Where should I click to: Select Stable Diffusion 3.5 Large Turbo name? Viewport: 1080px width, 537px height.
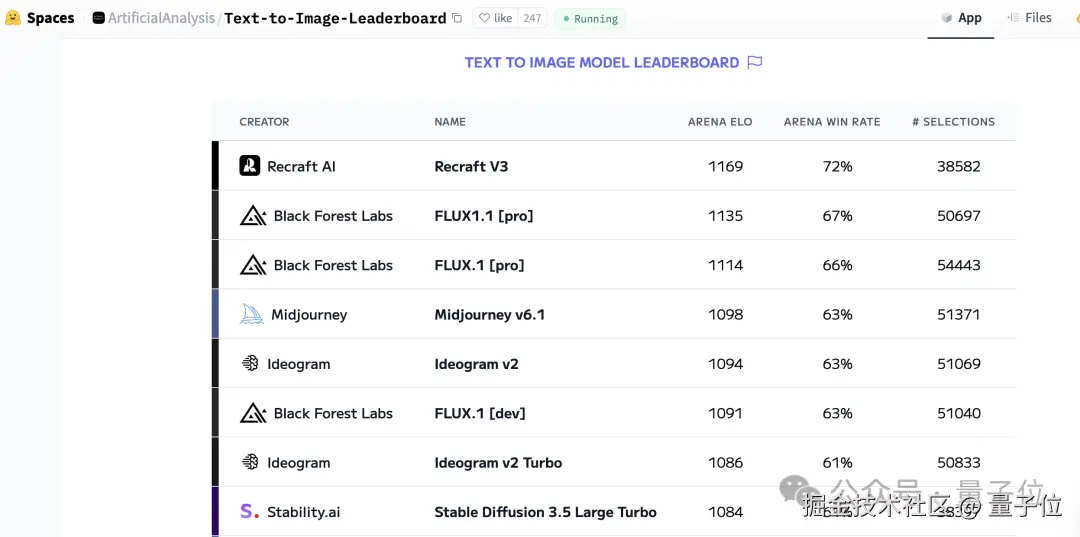[545, 512]
